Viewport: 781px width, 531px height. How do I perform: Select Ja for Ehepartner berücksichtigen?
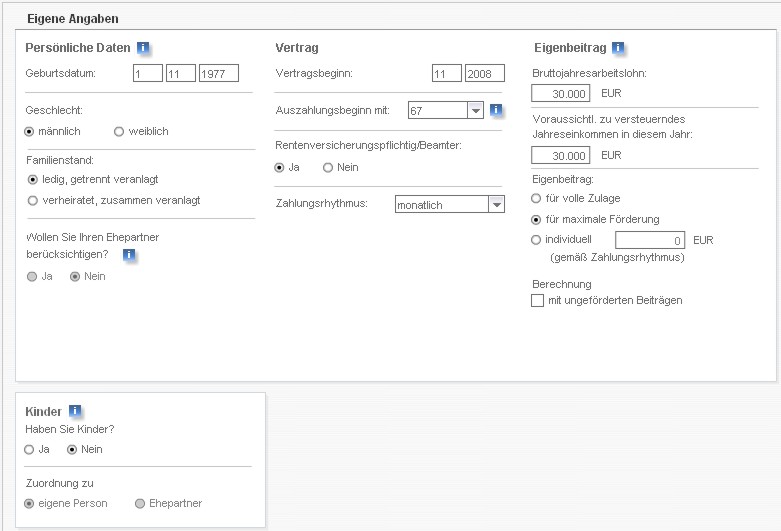tap(32, 276)
